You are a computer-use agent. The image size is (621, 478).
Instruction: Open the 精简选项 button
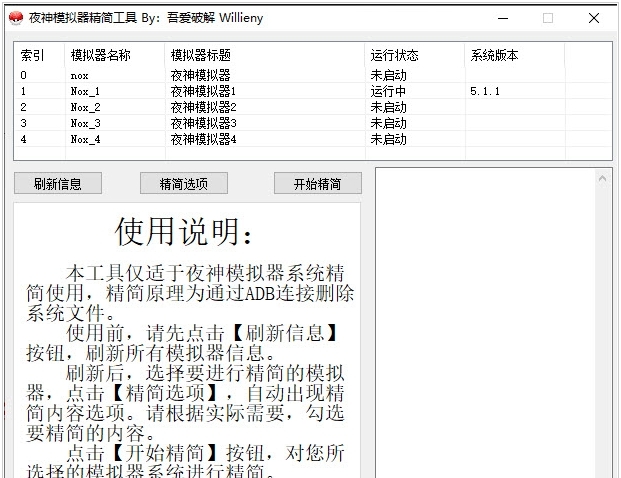tap(184, 183)
